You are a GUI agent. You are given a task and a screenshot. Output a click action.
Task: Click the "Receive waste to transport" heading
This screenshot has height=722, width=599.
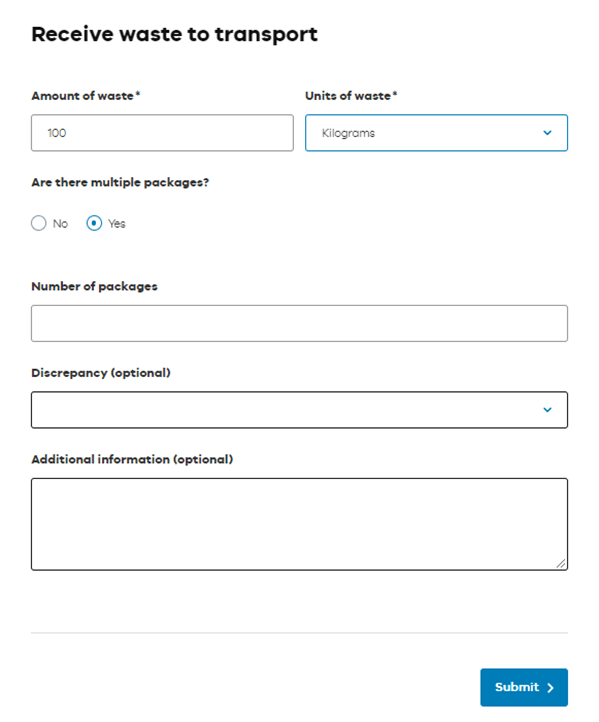[174, 34]
